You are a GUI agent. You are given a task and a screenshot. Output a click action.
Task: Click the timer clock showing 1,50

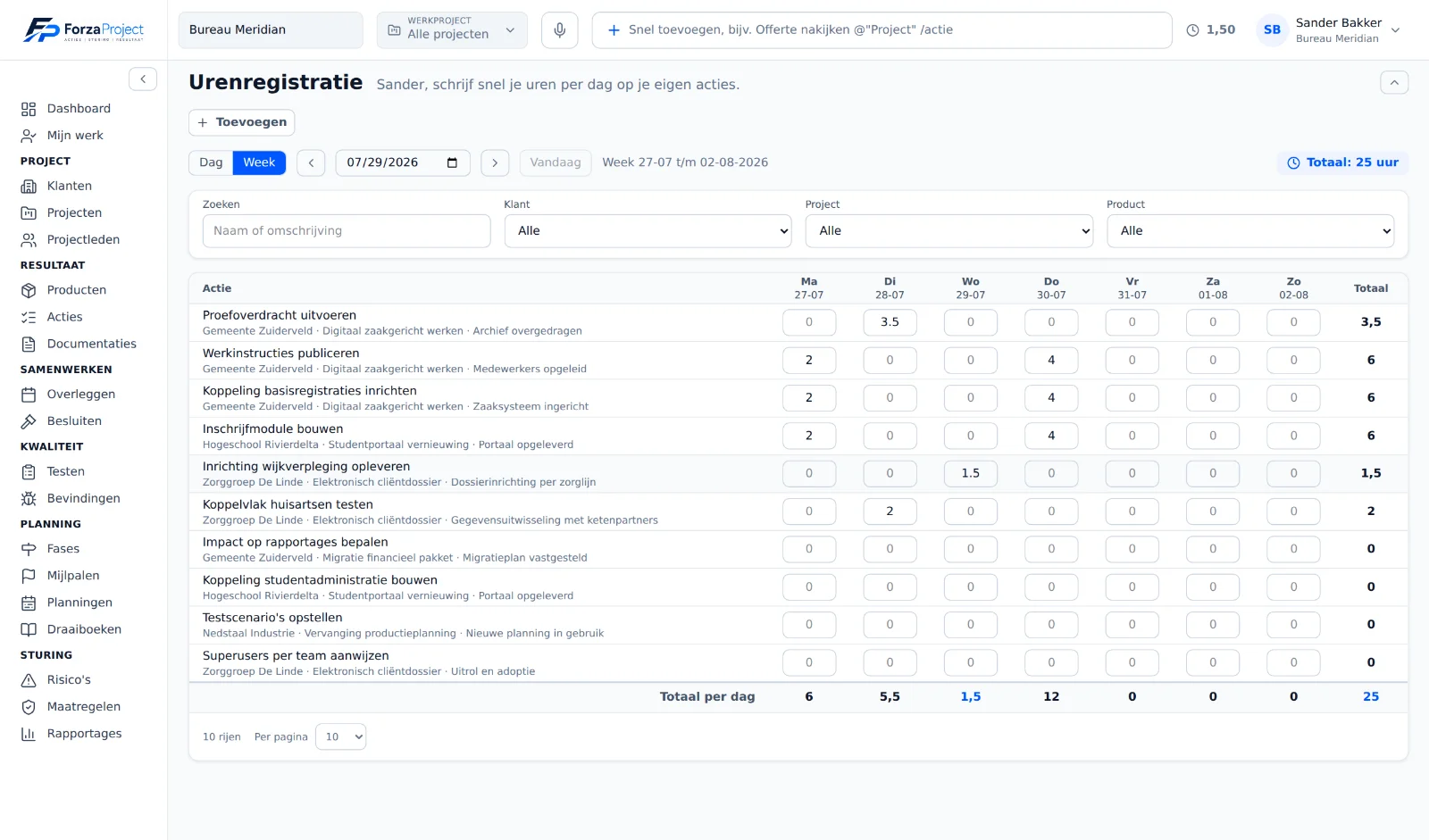click(1210, 30)
